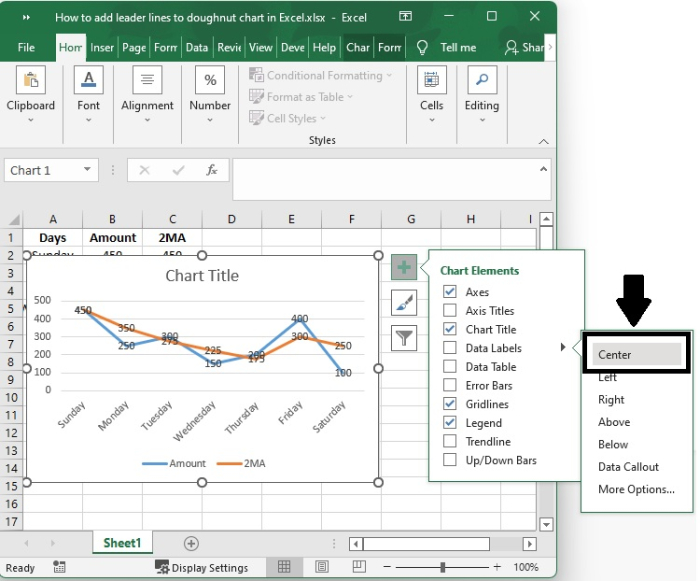Click the zoom out minus icon
Viewport: 700px width, 581px height.
coord(387,567)
